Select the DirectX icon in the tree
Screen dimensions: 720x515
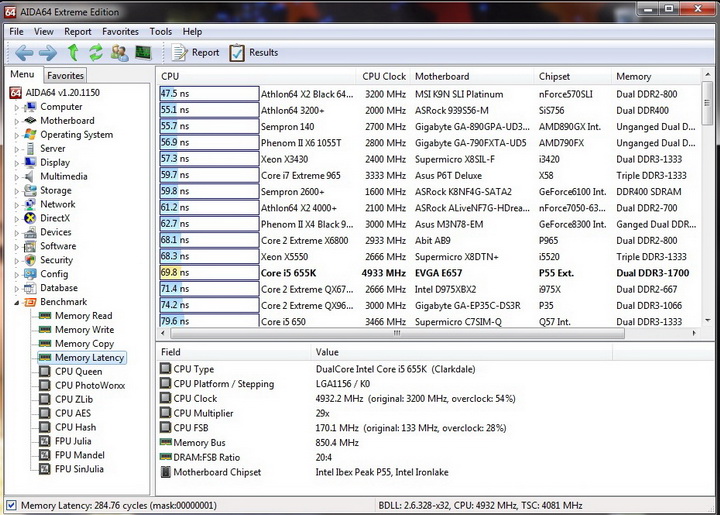point(30,218)
